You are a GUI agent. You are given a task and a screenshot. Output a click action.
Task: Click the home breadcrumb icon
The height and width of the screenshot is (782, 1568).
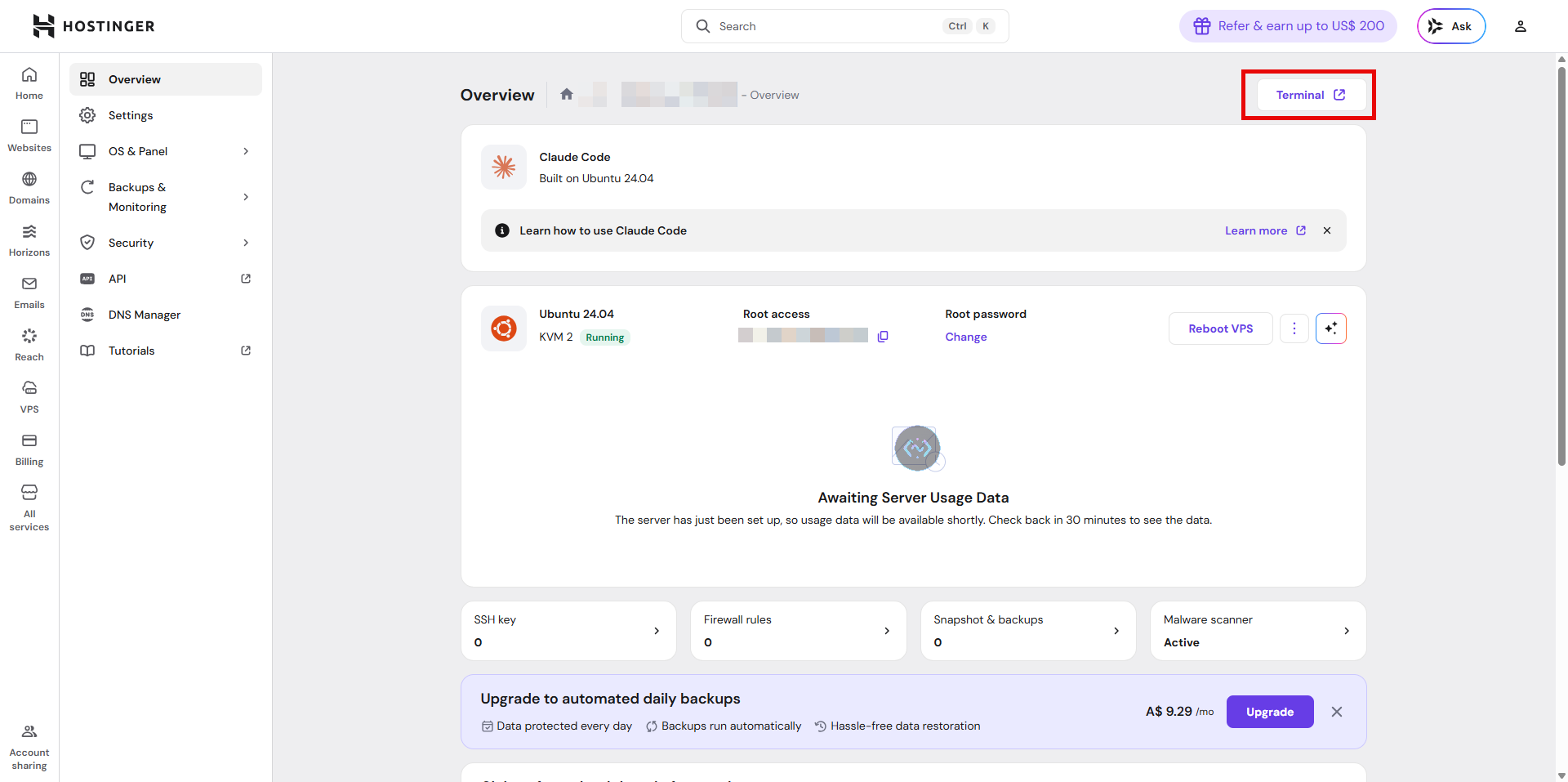[567, 94]
